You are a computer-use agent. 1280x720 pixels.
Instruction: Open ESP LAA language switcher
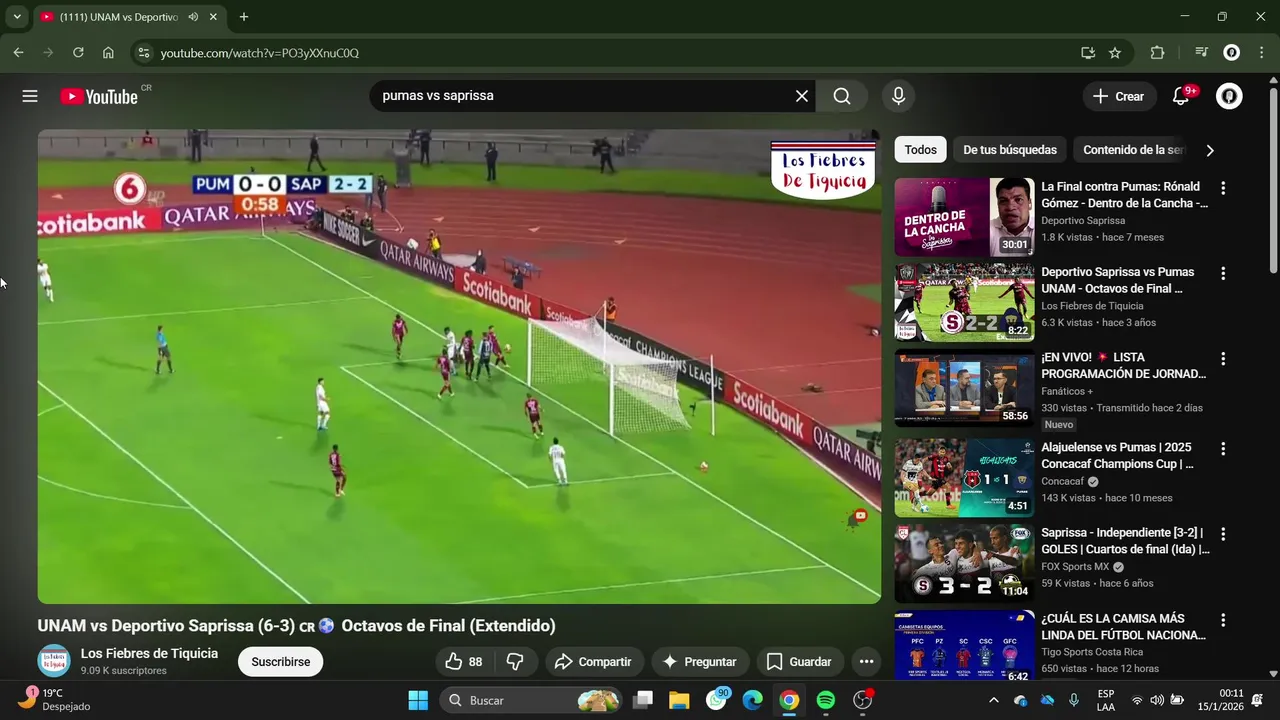pos(1106,700)
